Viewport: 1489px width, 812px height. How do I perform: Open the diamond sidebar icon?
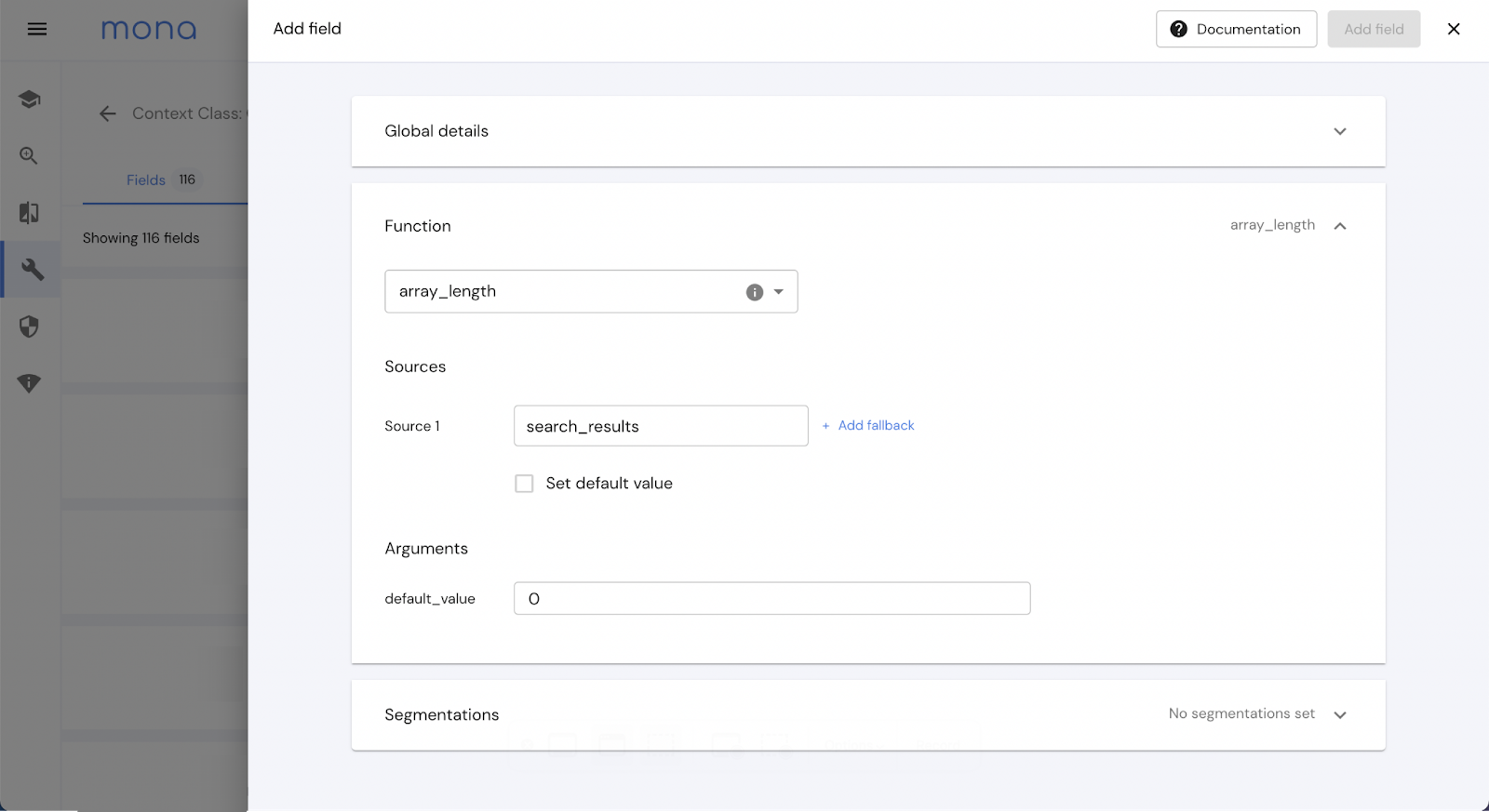click(x=29, y=383)
